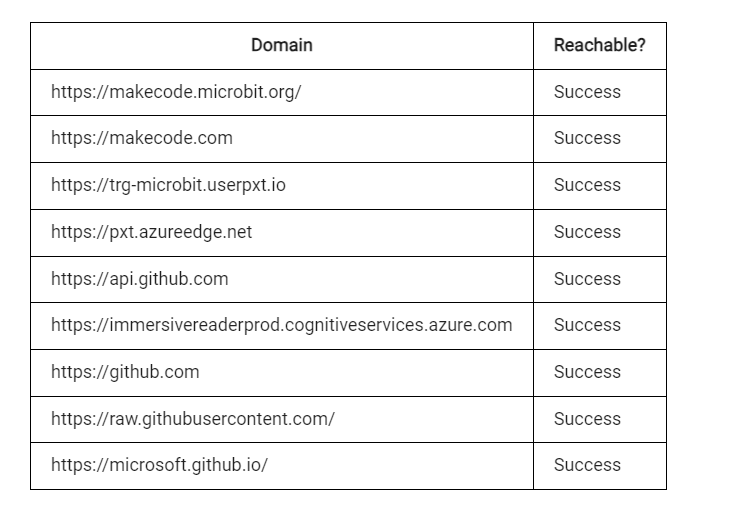Select Success cell in github.com row
The width and height of the screenshot is (742, 509).
(587, 372)
